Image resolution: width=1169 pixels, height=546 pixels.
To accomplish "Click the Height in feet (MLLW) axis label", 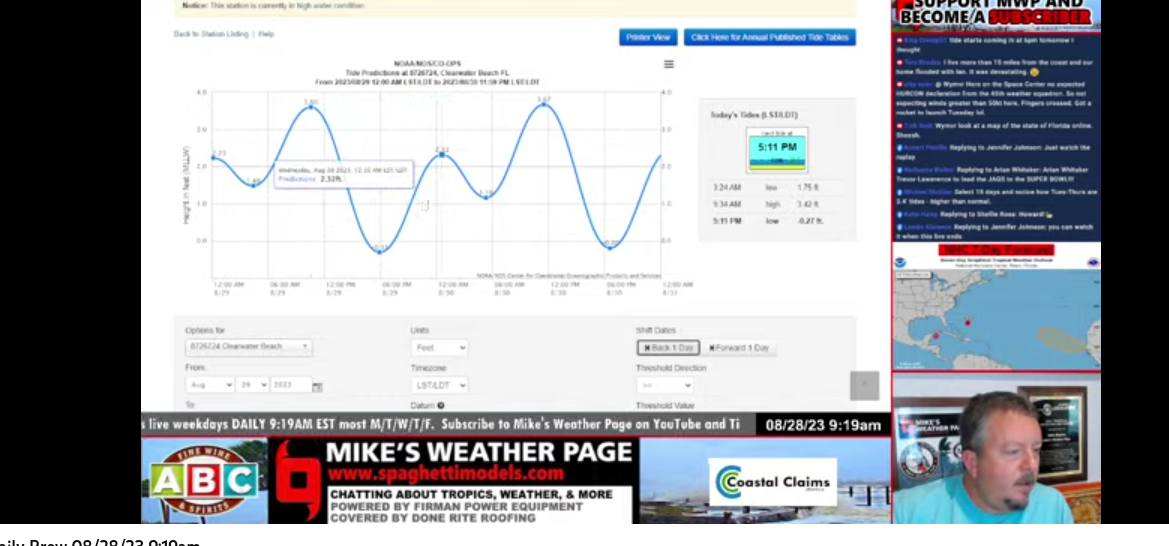I will tap(186, 184).
